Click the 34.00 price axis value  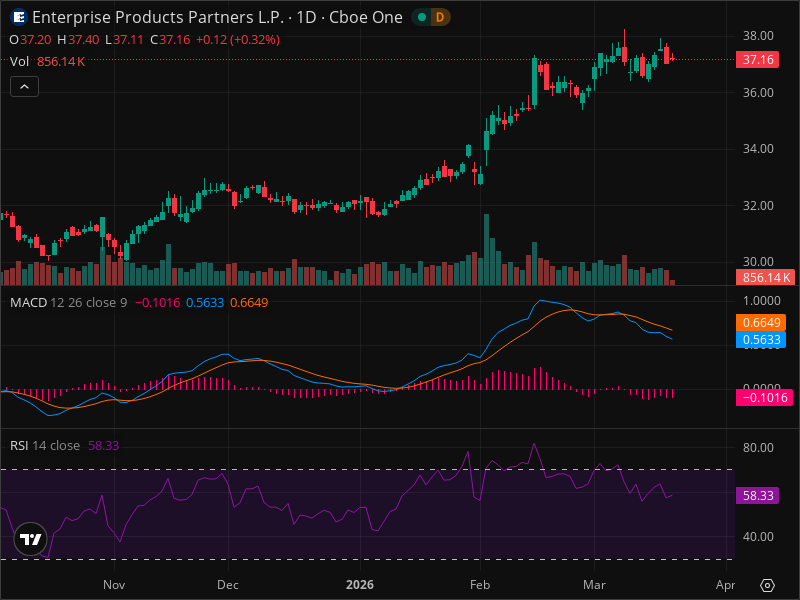[x=758, y=148]
